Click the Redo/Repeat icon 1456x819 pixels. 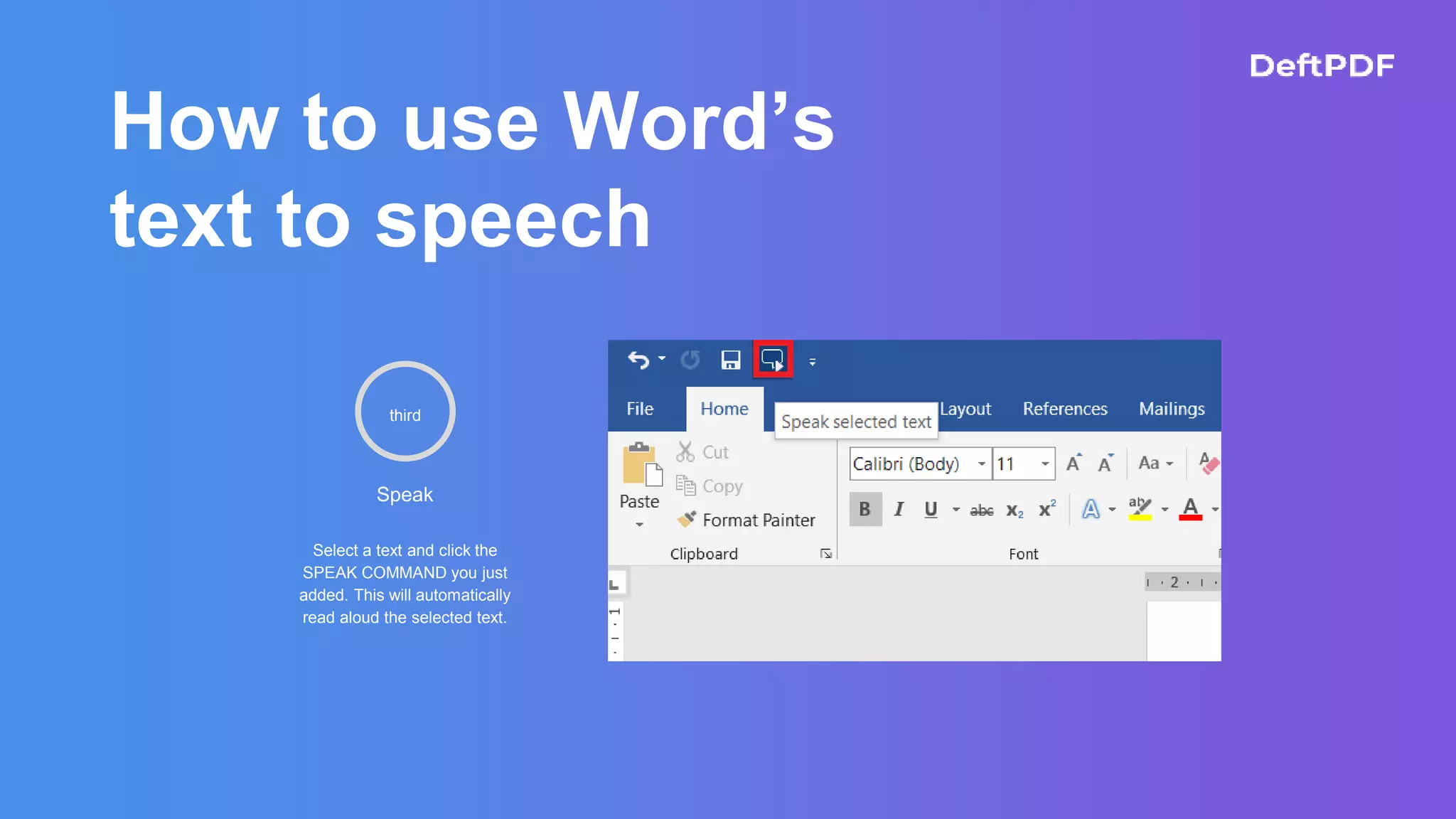pos(690,360)
